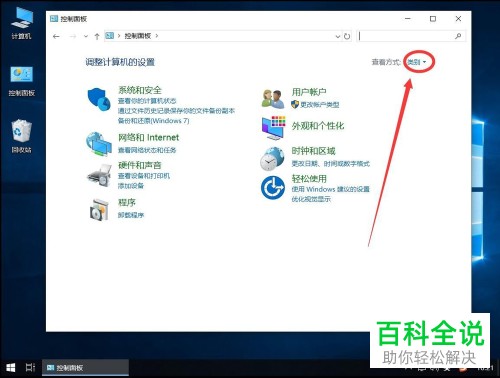Click 控制面板 in the address path
The height and width of the screenshot is (378, 500).
point(138,36)
